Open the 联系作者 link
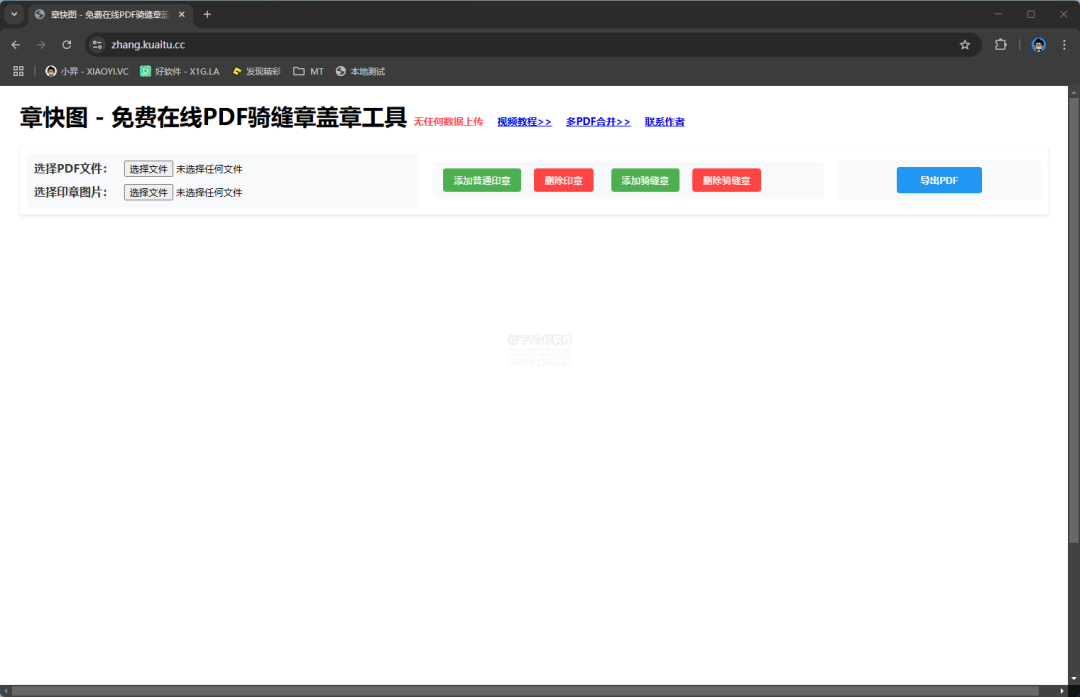1080x697 pixels. tap(665, 122)
